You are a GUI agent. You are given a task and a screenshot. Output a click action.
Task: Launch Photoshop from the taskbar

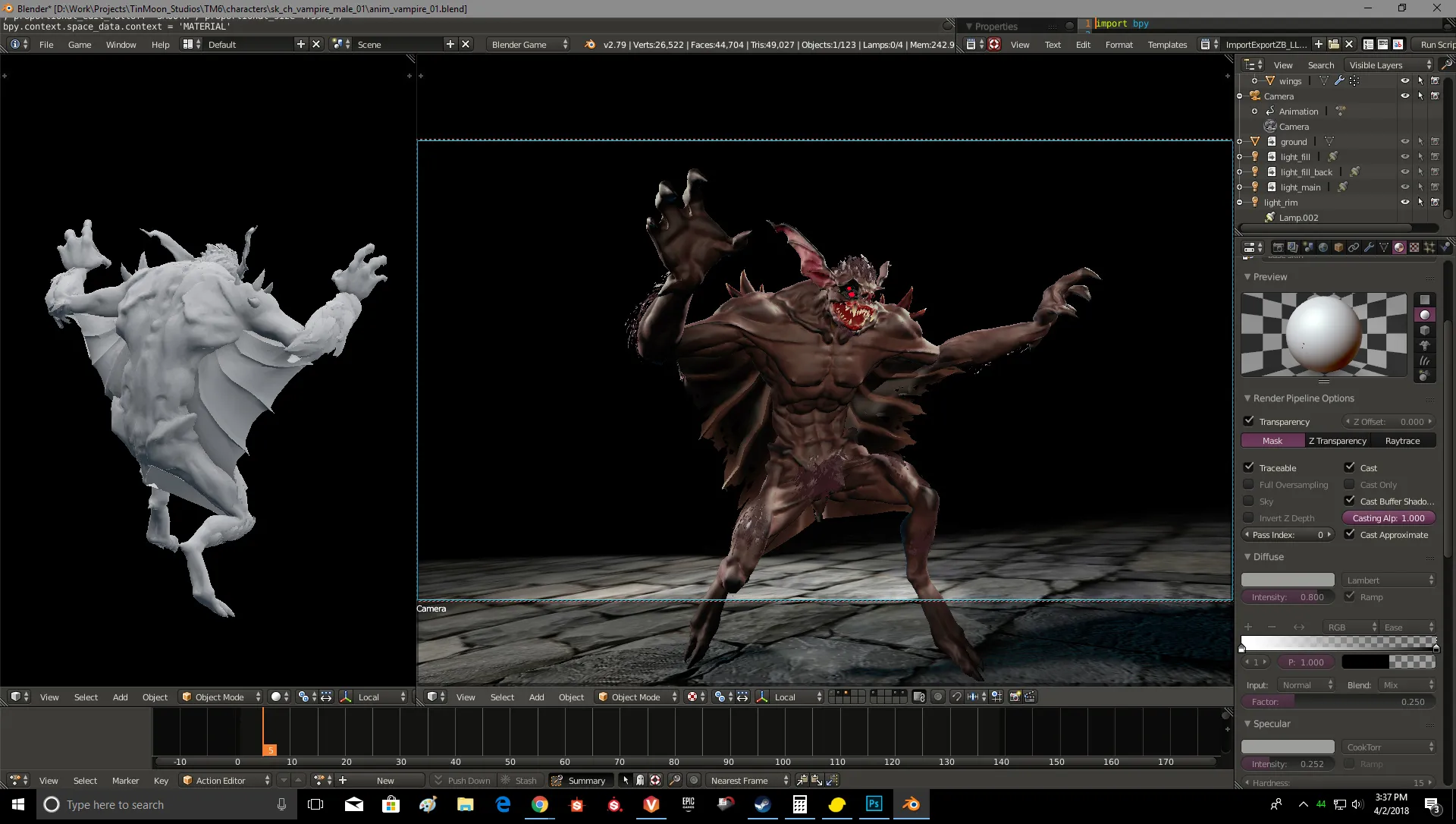(x=874, y=804)
